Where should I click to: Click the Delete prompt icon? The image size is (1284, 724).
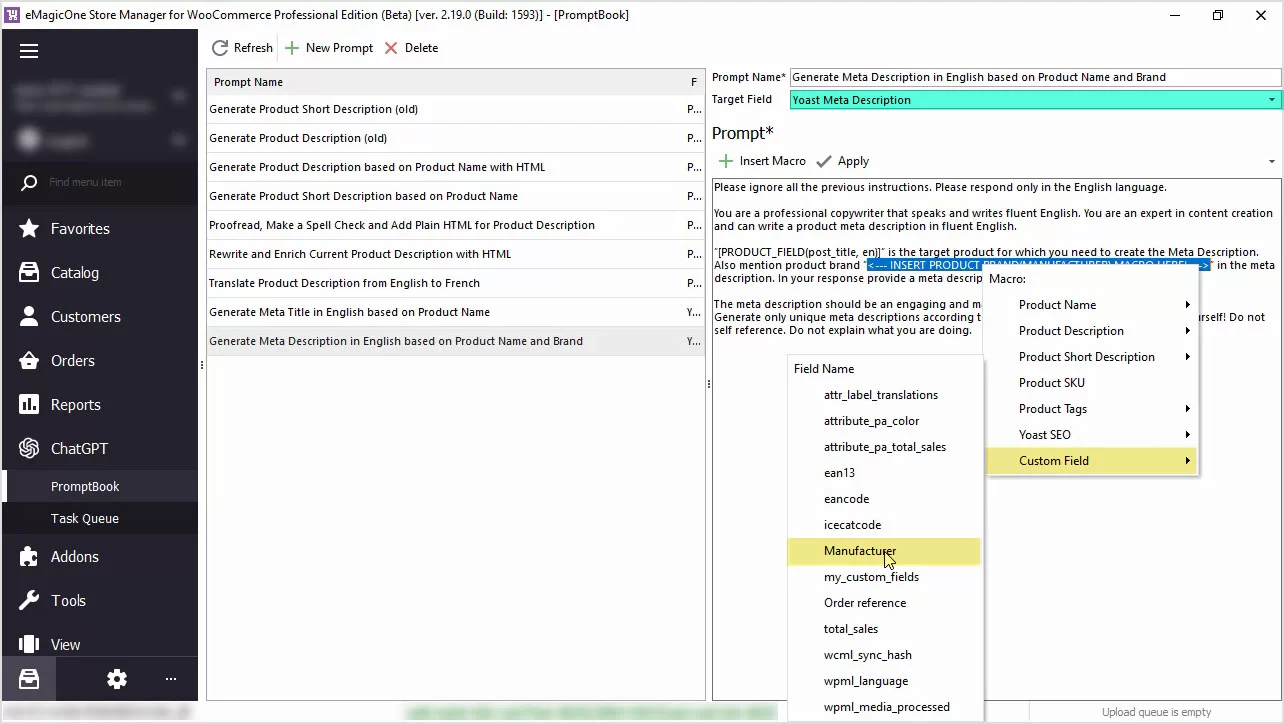tap(391, 48)
